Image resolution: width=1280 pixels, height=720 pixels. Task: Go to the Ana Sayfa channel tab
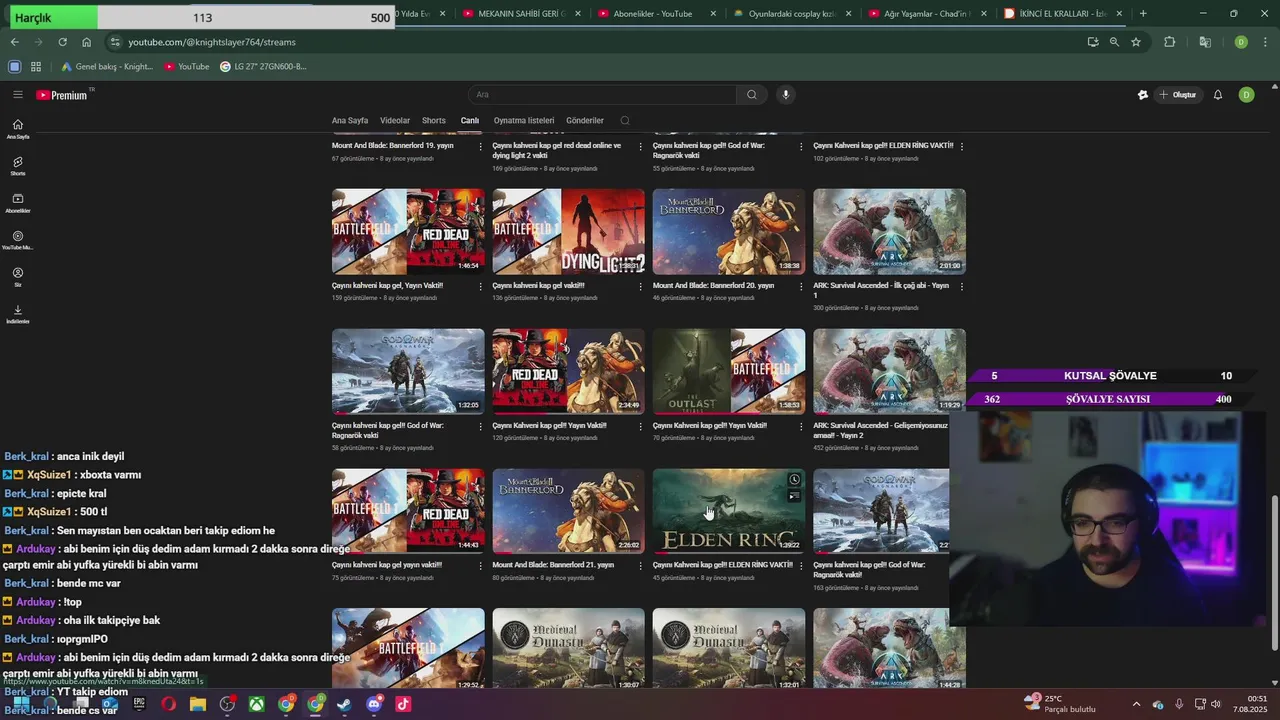350,121
